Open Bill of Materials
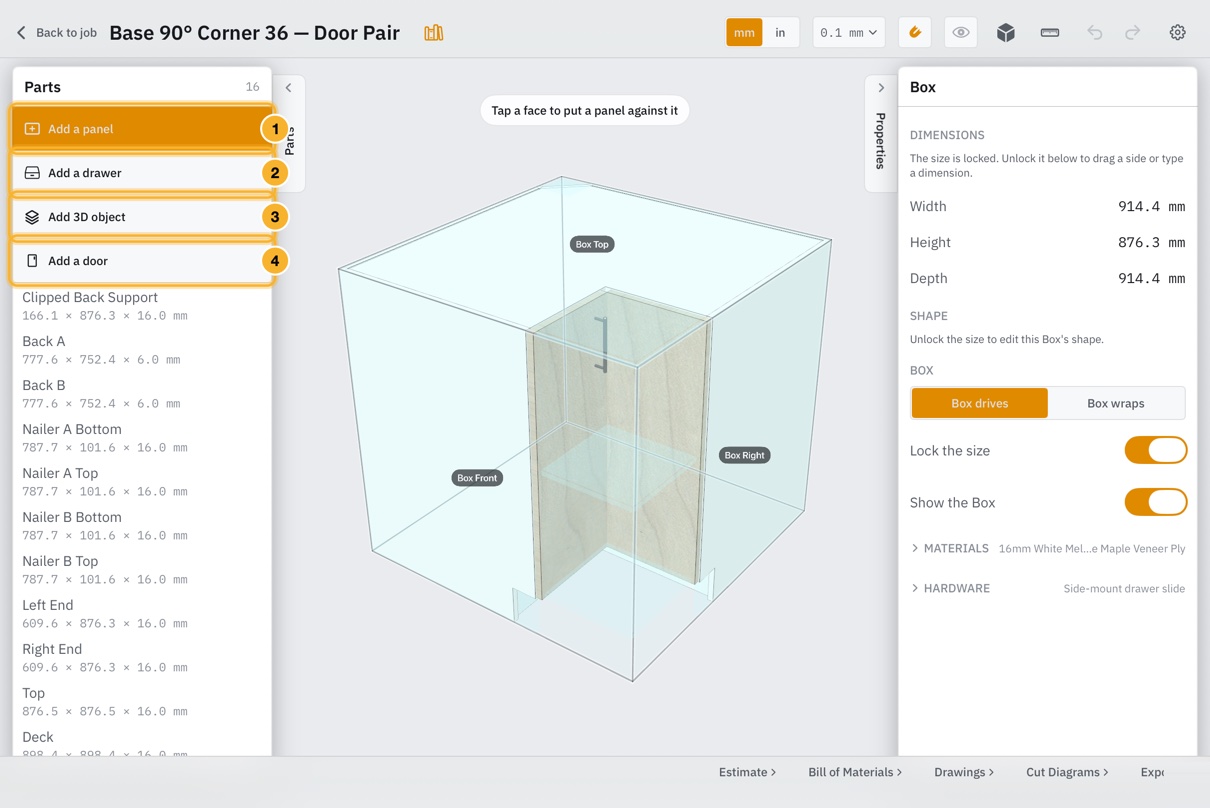 pyautogui.click(x=855, y=772)
